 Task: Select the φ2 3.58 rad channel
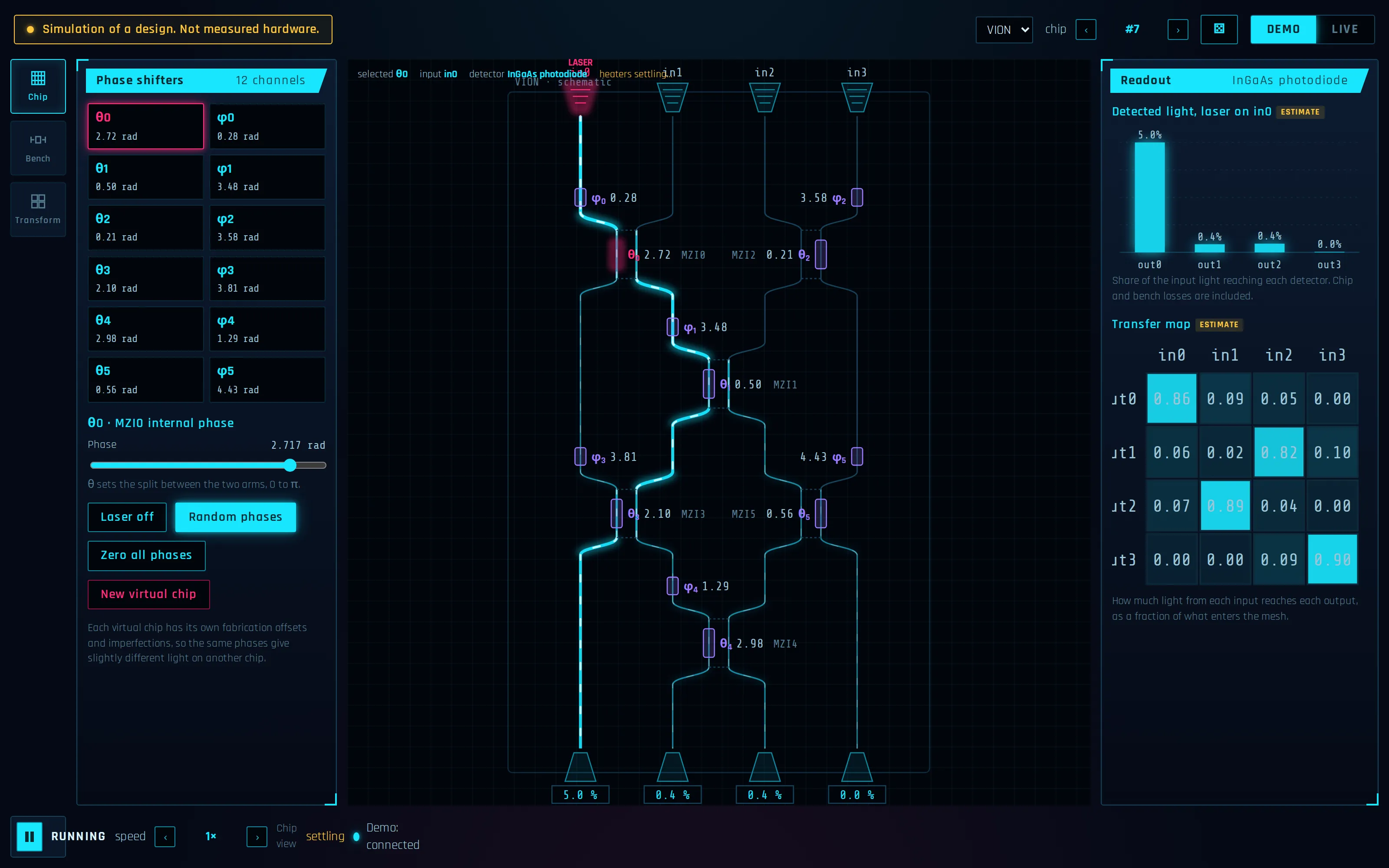tap(267, 227)
